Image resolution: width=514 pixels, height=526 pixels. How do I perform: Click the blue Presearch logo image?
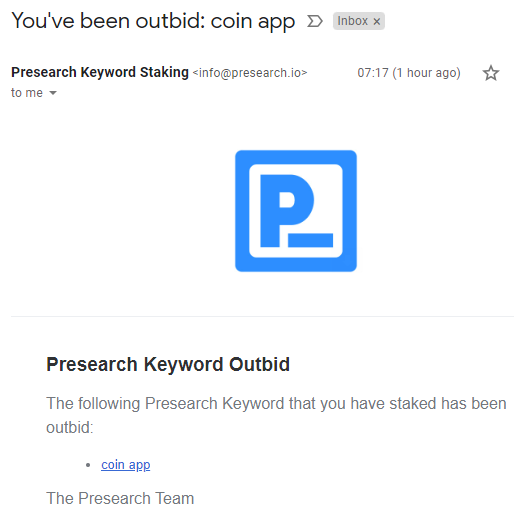[x=296, y=211]
